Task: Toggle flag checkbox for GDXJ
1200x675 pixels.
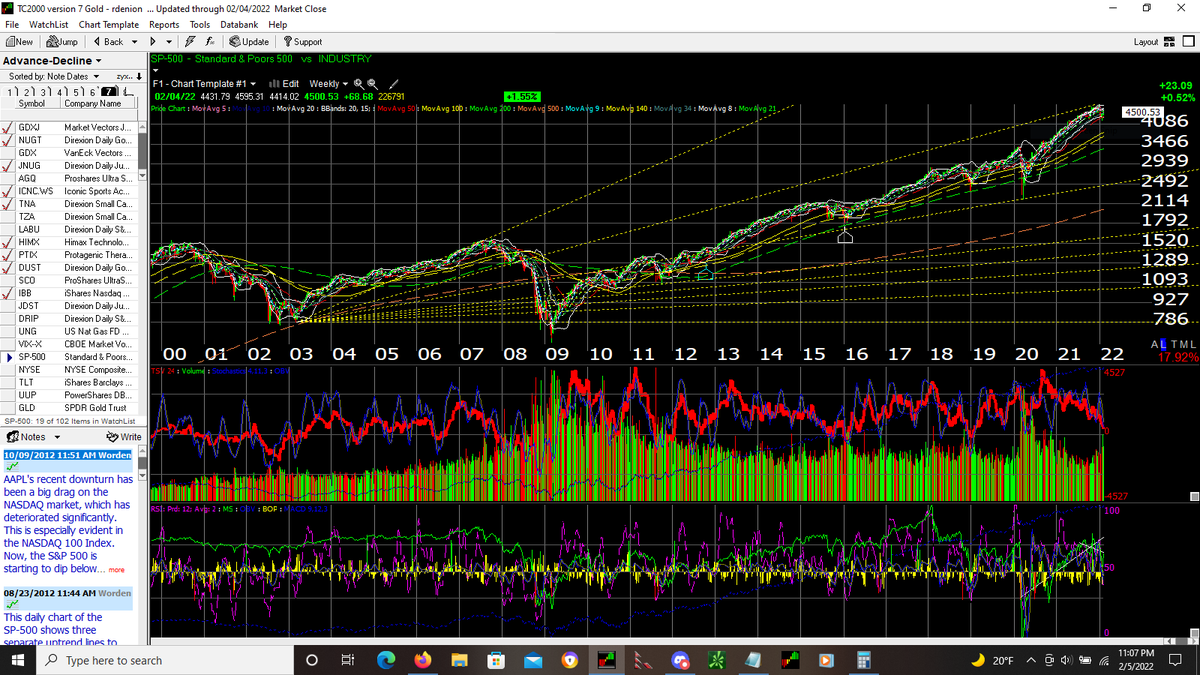Action: click(x=8, y=128)
